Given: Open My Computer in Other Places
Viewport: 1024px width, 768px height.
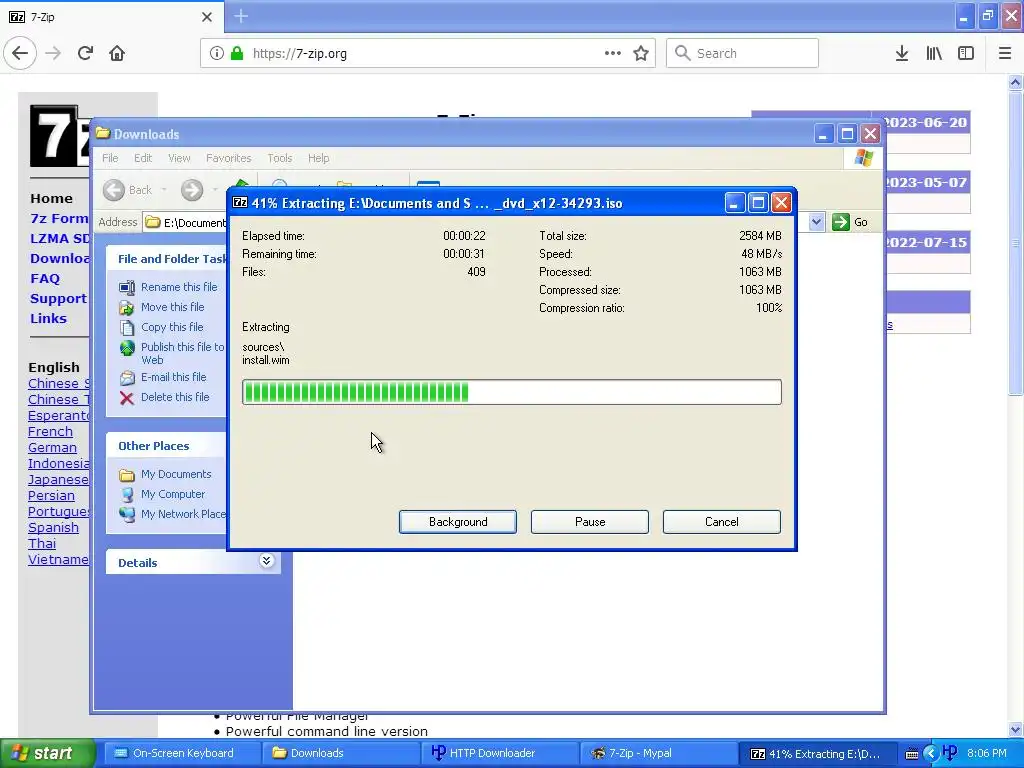Looking at the screenshot, I should (x=172, y=494).
